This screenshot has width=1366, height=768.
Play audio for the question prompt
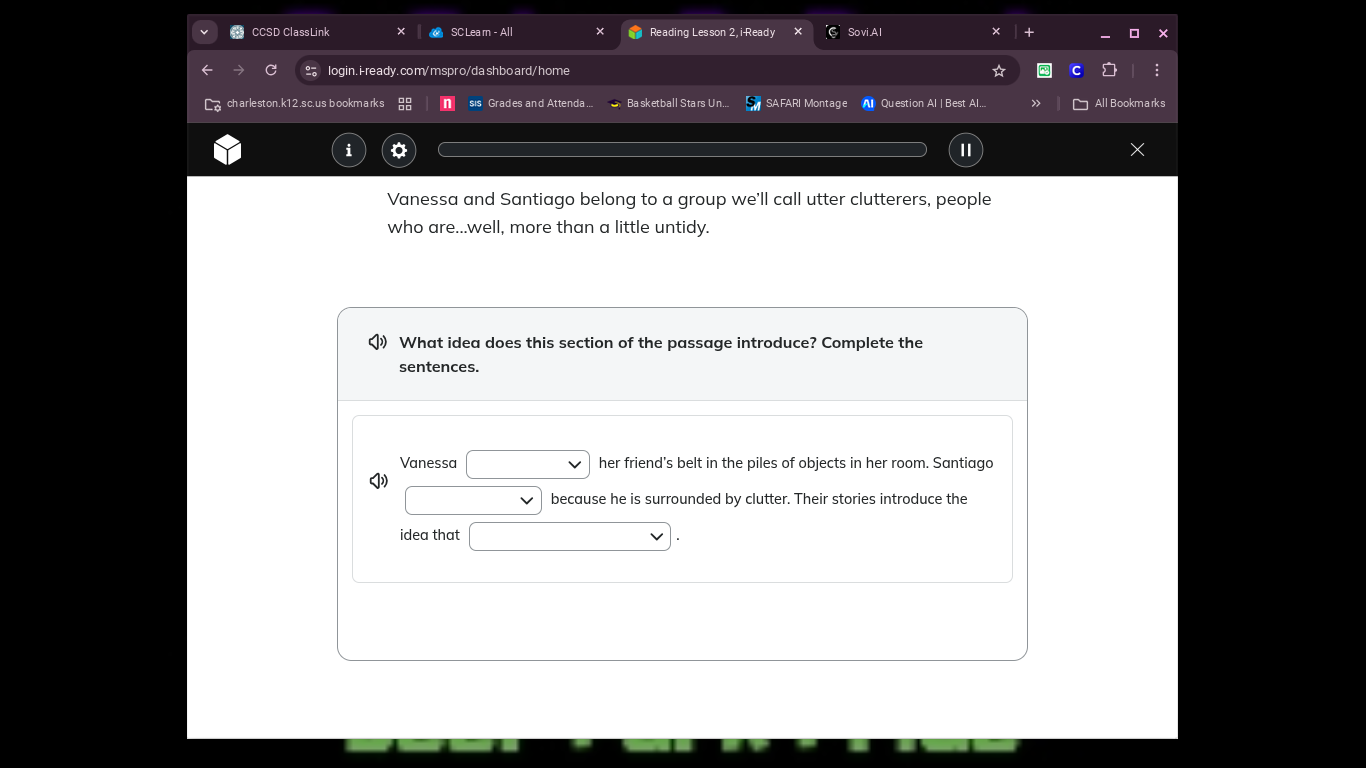(378, 342)
